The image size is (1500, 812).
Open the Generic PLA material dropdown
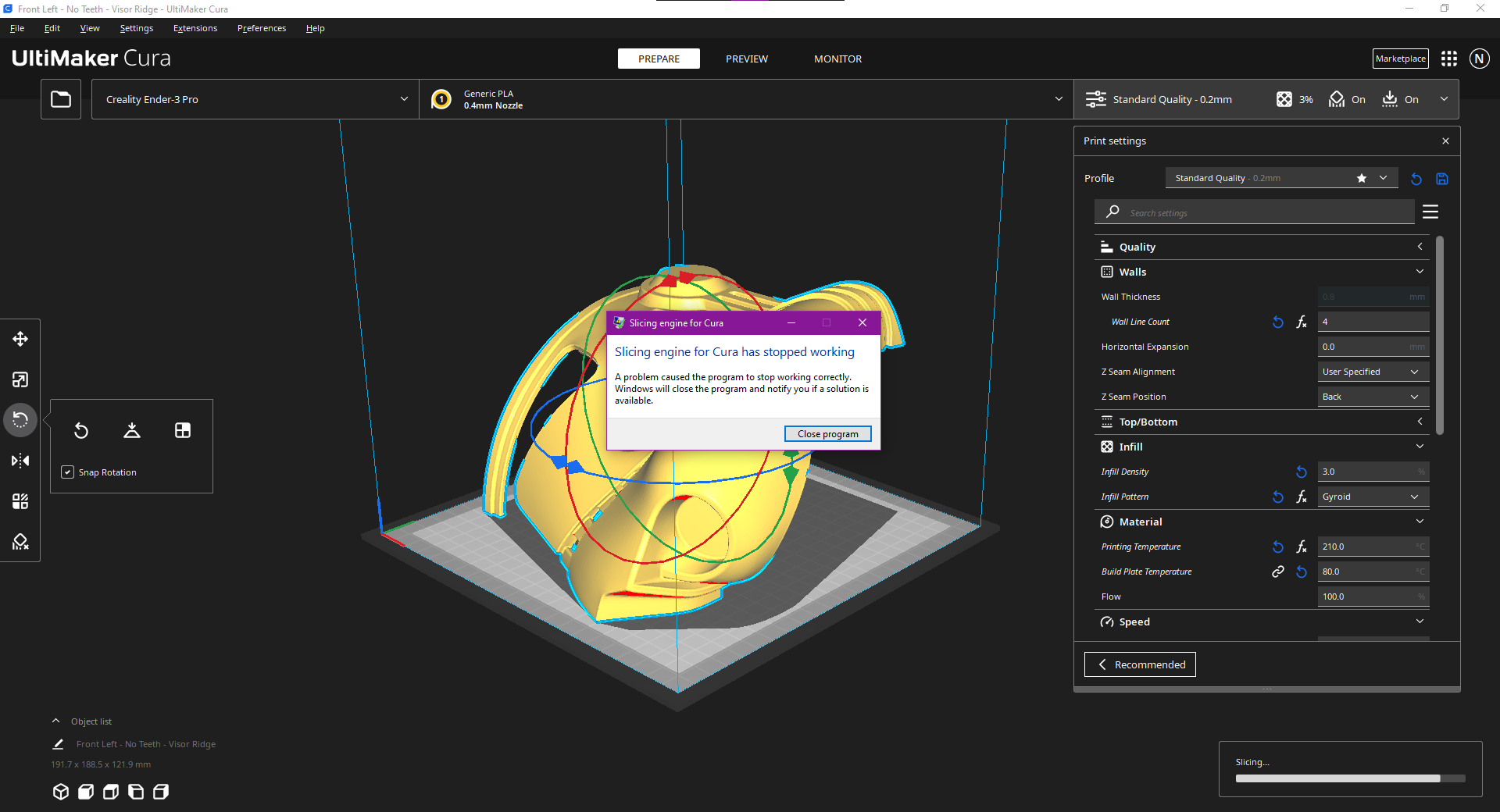pos(746,99)
